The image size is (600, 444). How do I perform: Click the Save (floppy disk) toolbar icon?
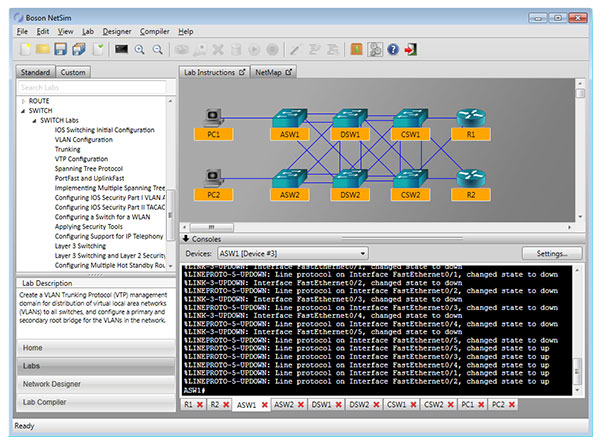point(60,49)
